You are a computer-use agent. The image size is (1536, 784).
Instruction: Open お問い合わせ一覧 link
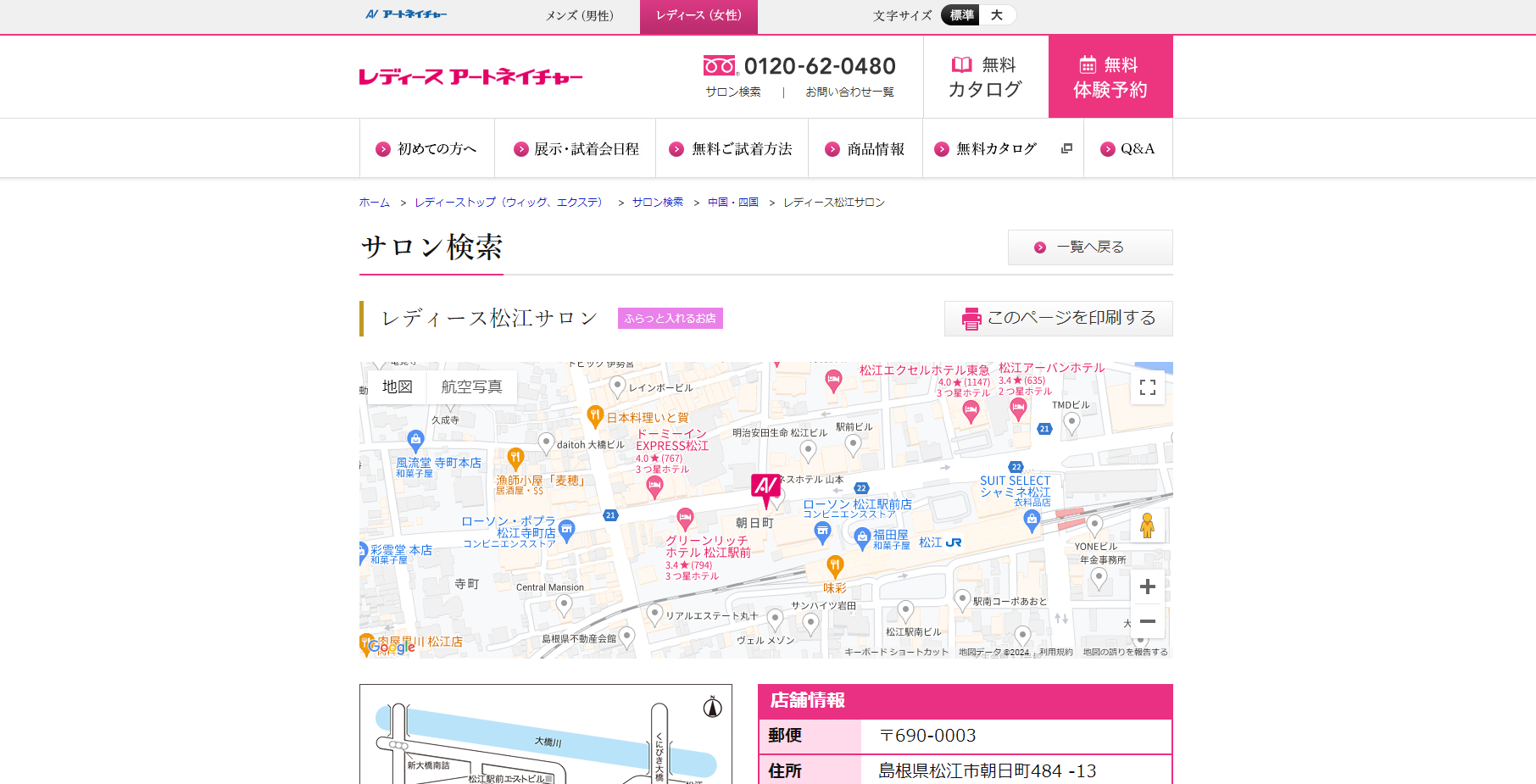[849, 92]
